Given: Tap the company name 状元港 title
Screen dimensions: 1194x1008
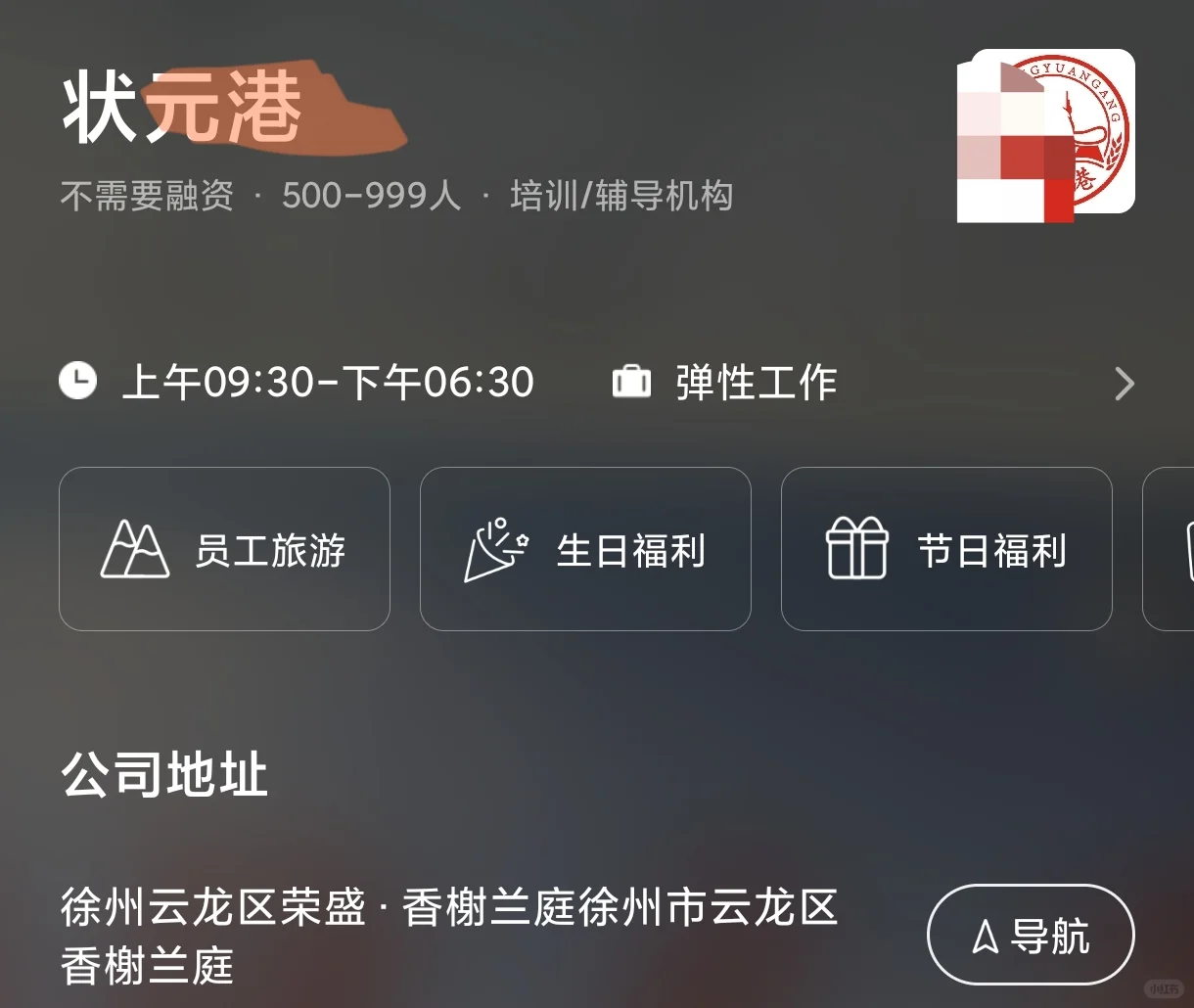Looking at the screenshot, I should pyautogui.click(x=182, y=107).
